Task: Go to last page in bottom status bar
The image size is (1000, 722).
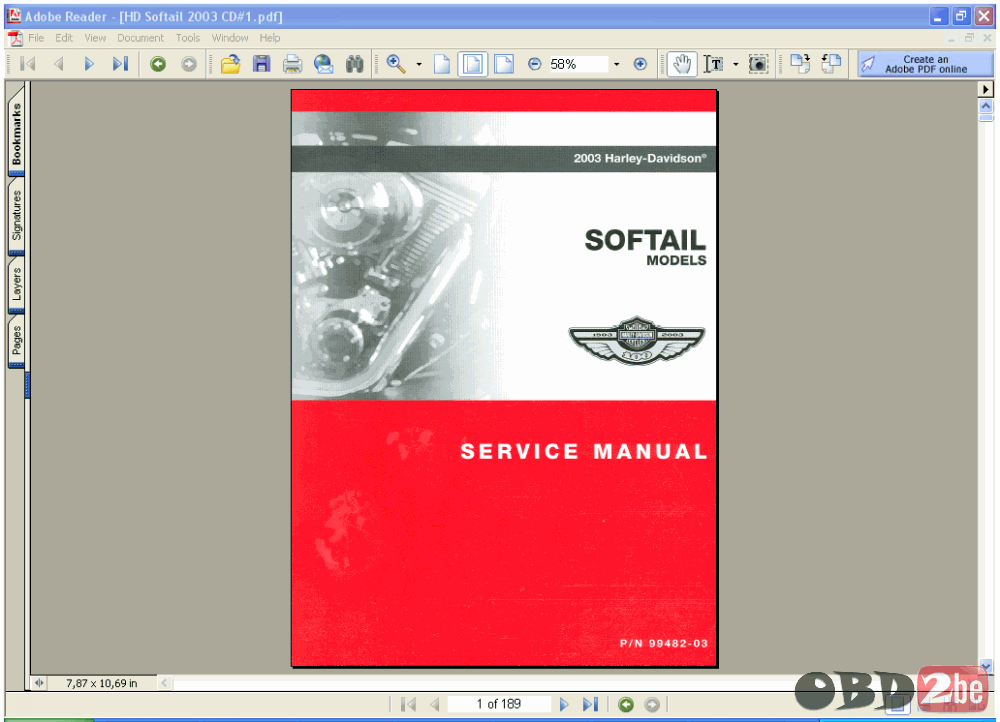Action: [591, 704]
